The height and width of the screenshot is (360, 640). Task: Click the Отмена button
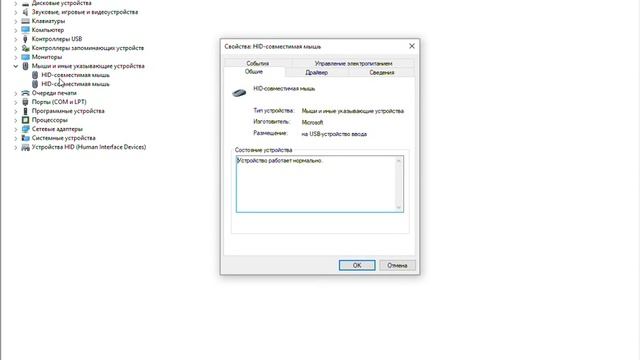coord(397,265)
